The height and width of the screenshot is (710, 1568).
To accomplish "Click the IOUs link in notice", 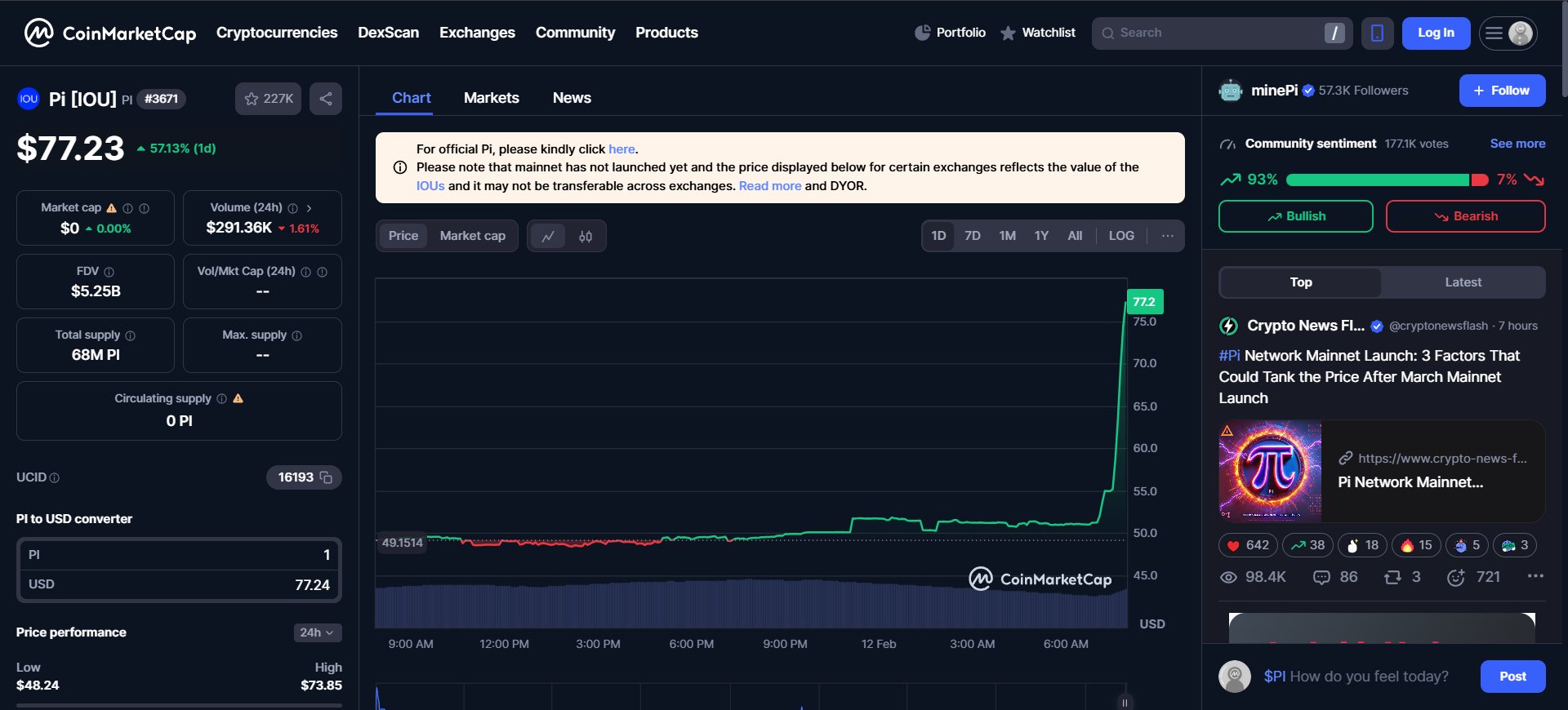I will coord(430,186).
